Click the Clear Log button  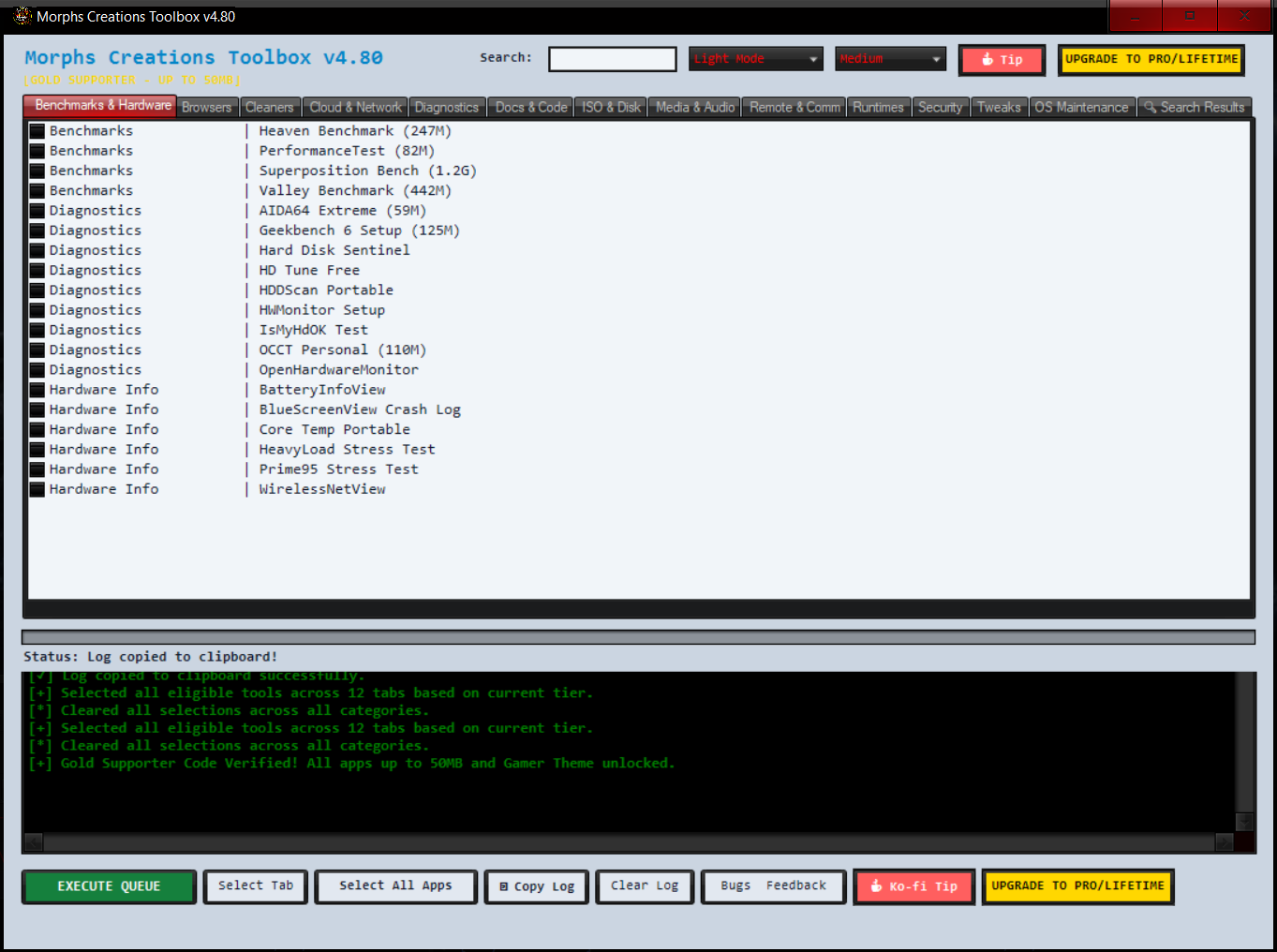tap(645, 886)
